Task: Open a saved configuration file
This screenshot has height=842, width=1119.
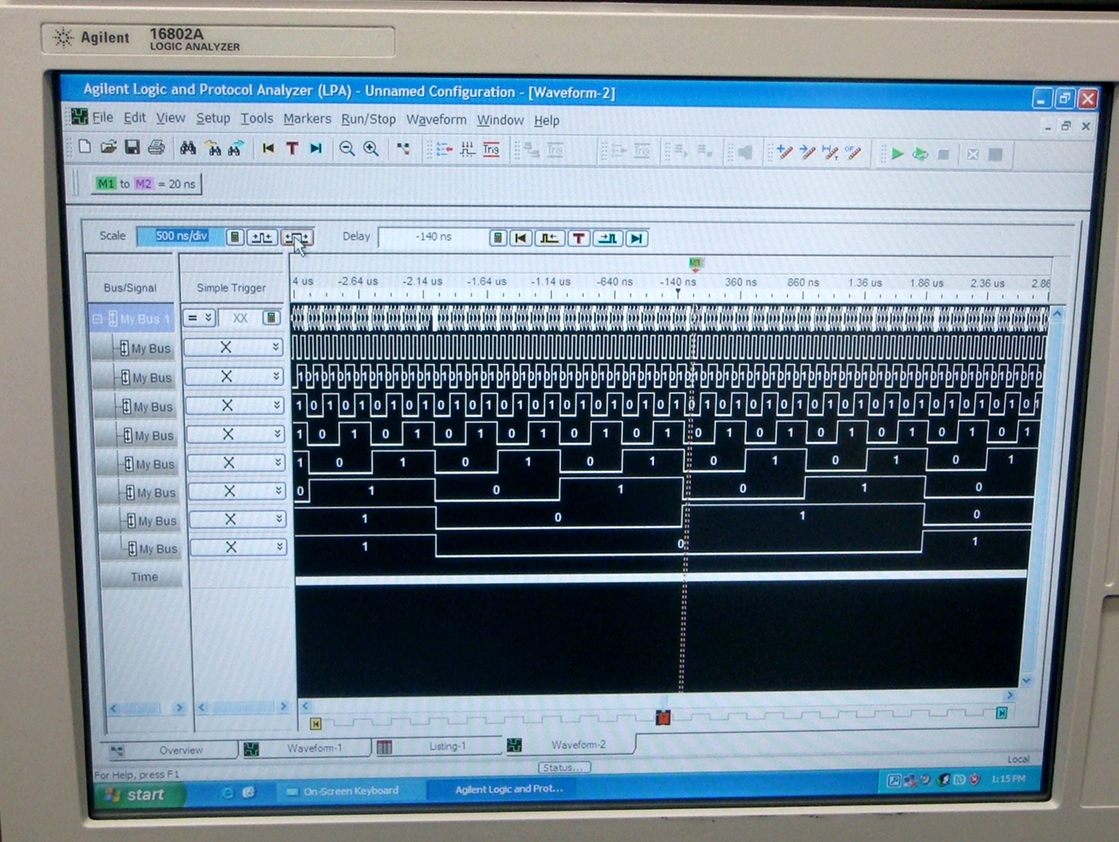Action: coord(108,147)
